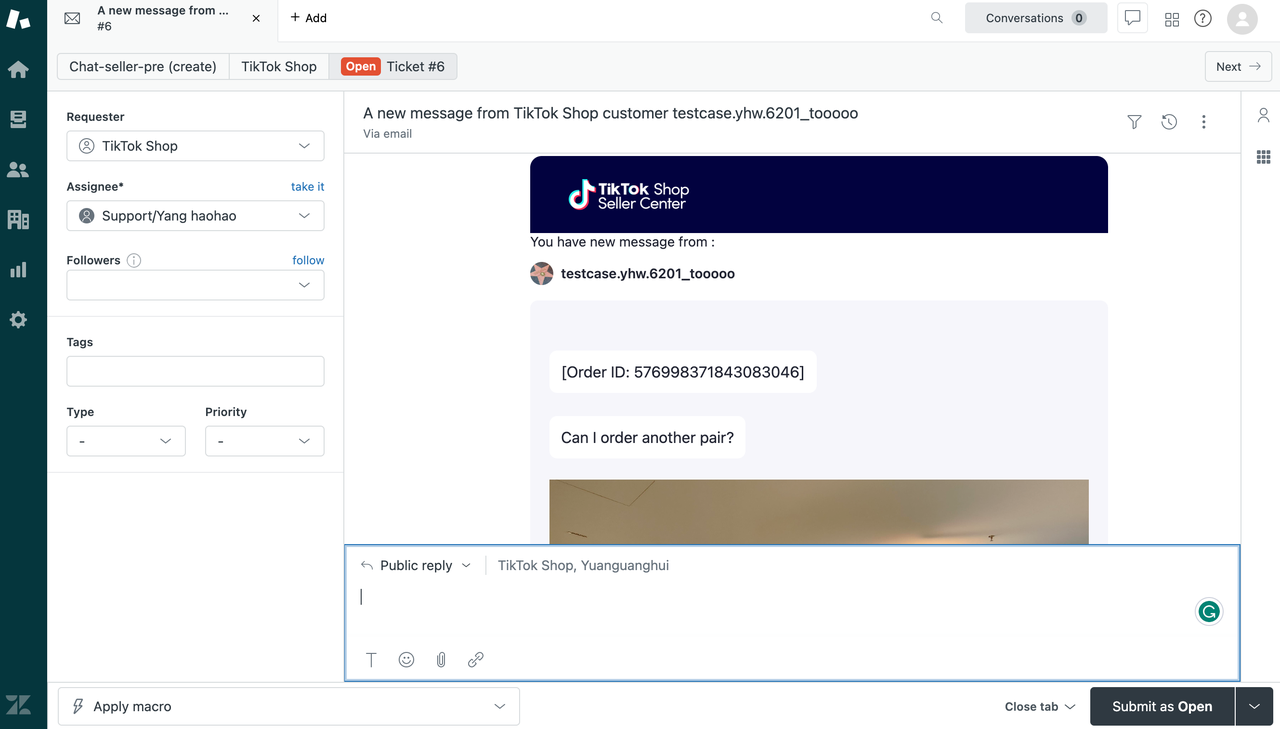Show ticket events history icon
Viewport: 1280px width, 729px height.
click(x=1169, y=122)
